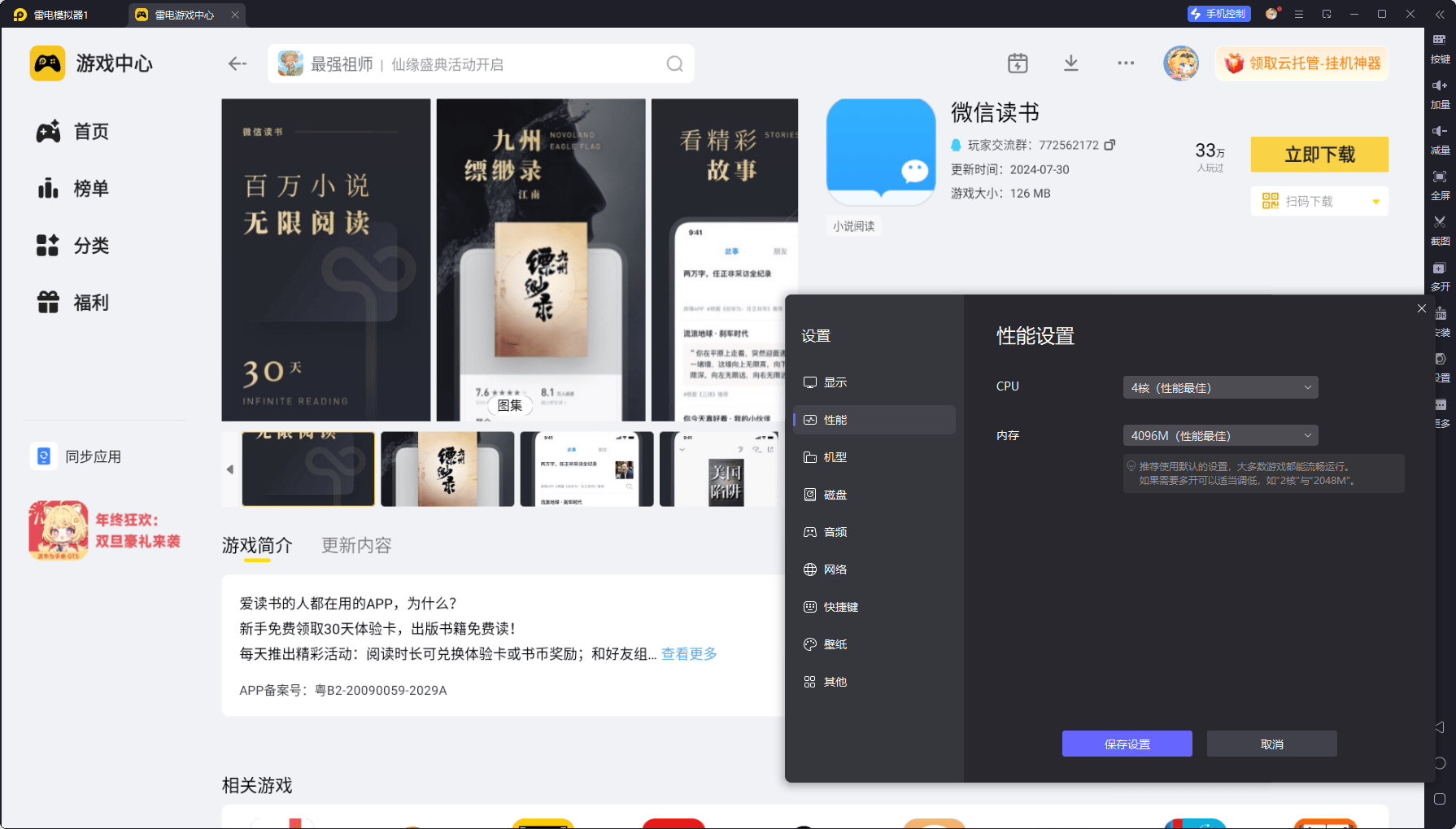Copy the player group number
This screenshot has height=829, width=1456.
click(x=1109, y=145)
